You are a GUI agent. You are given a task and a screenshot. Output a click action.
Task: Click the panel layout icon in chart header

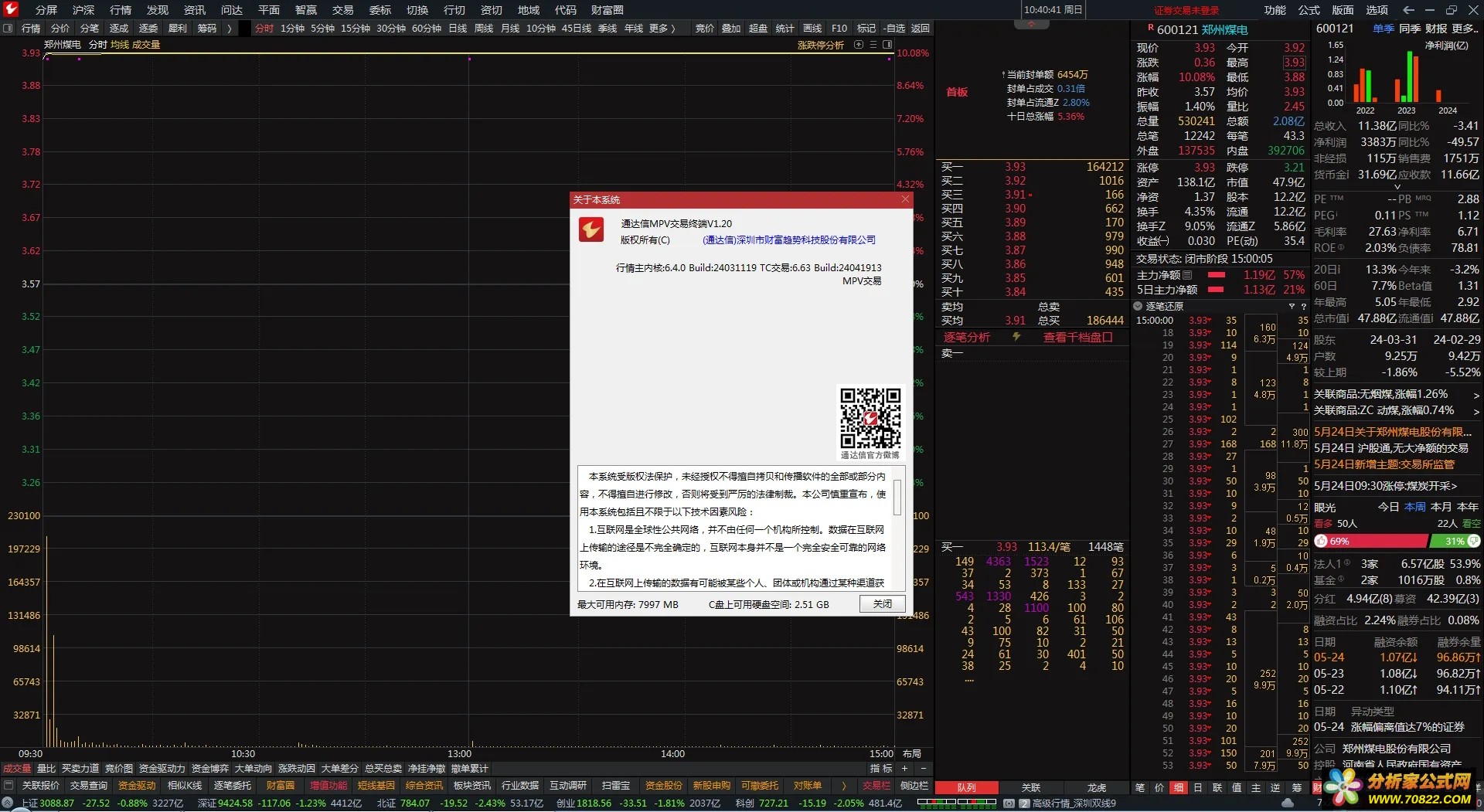pyautogui.click(x=887, y=45)
